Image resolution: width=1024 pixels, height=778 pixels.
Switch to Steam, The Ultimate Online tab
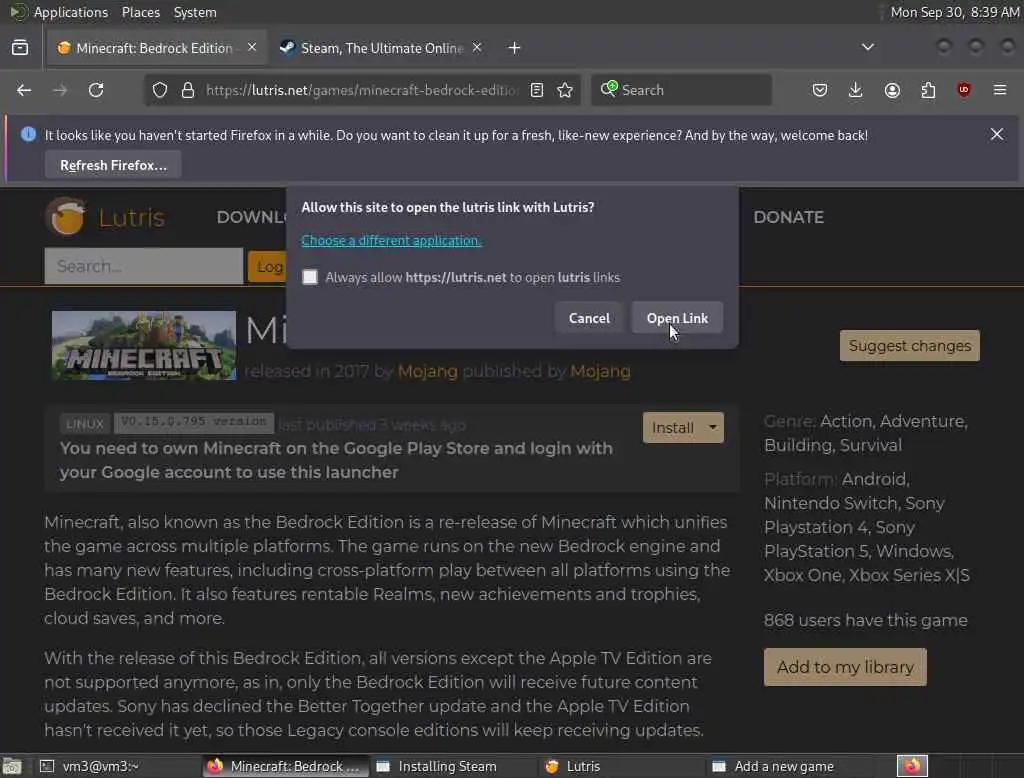point(382,48)
